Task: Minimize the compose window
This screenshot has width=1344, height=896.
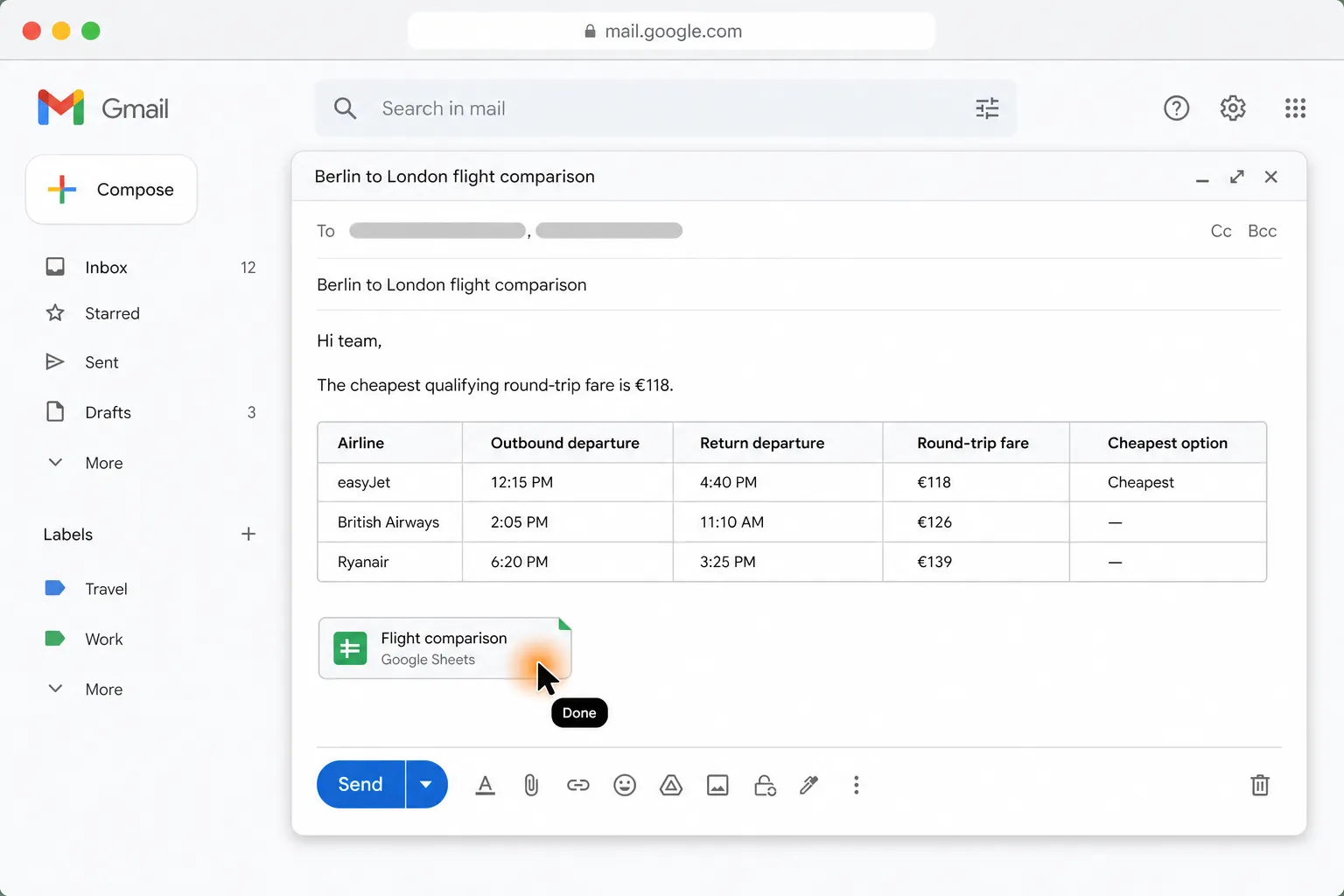Action: tap(1202, 179)
